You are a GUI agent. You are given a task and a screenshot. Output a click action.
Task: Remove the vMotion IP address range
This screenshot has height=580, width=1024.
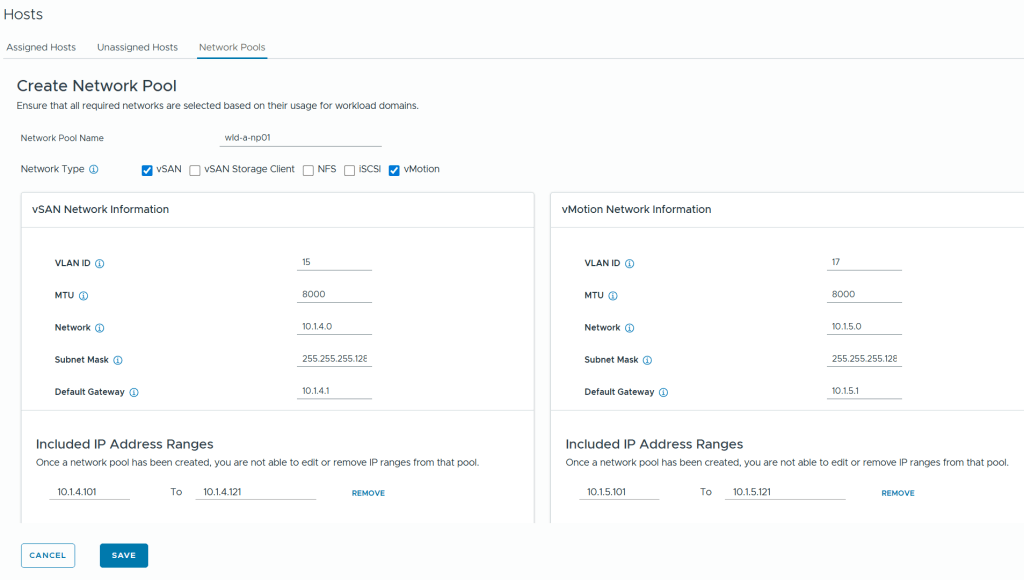(897, 493)
